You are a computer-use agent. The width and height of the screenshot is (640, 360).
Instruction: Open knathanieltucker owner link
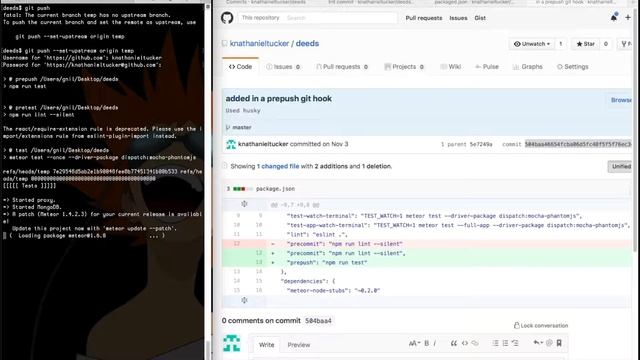pyautogui.click(x=259, y=43)
